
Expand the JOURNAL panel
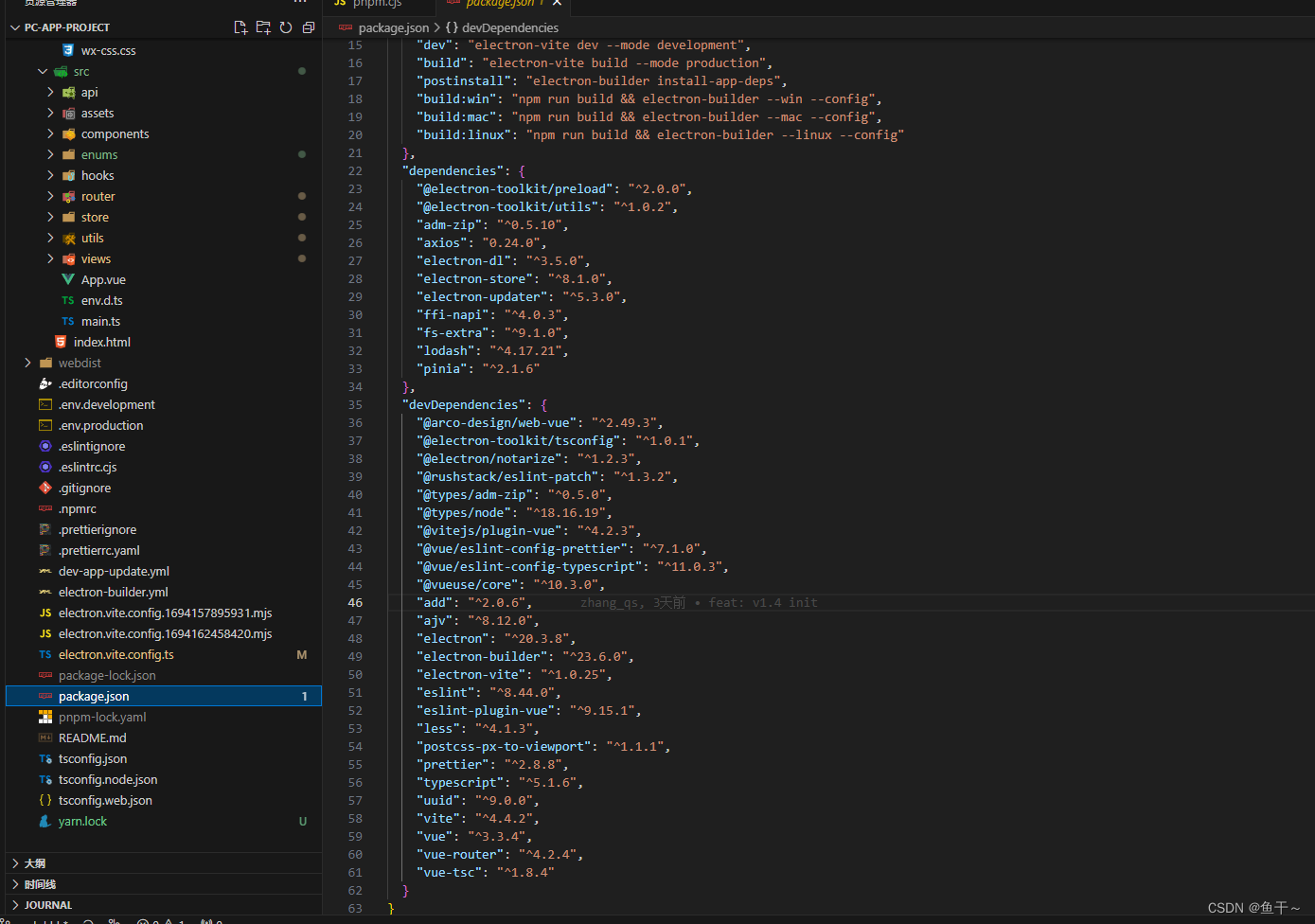pos(15,905)
